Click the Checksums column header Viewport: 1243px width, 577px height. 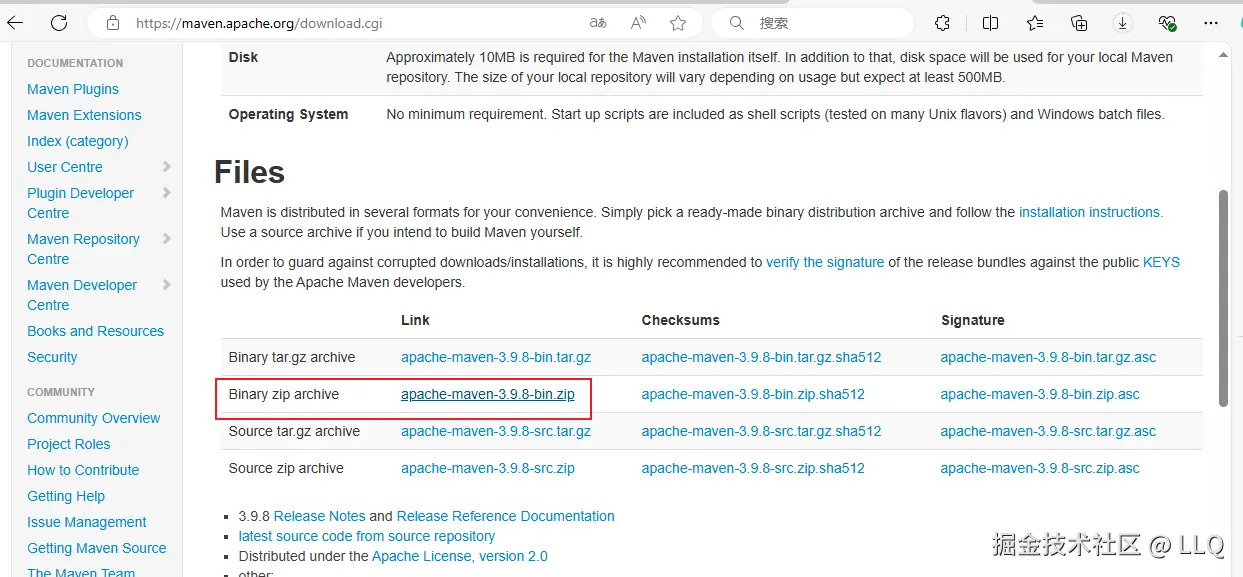point(681,320)
